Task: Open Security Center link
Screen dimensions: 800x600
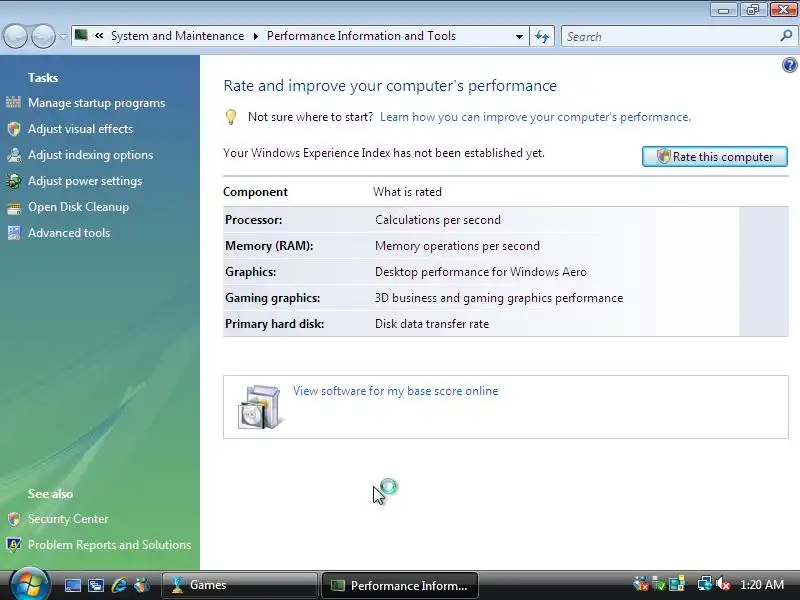Action: tap(68, 519)
